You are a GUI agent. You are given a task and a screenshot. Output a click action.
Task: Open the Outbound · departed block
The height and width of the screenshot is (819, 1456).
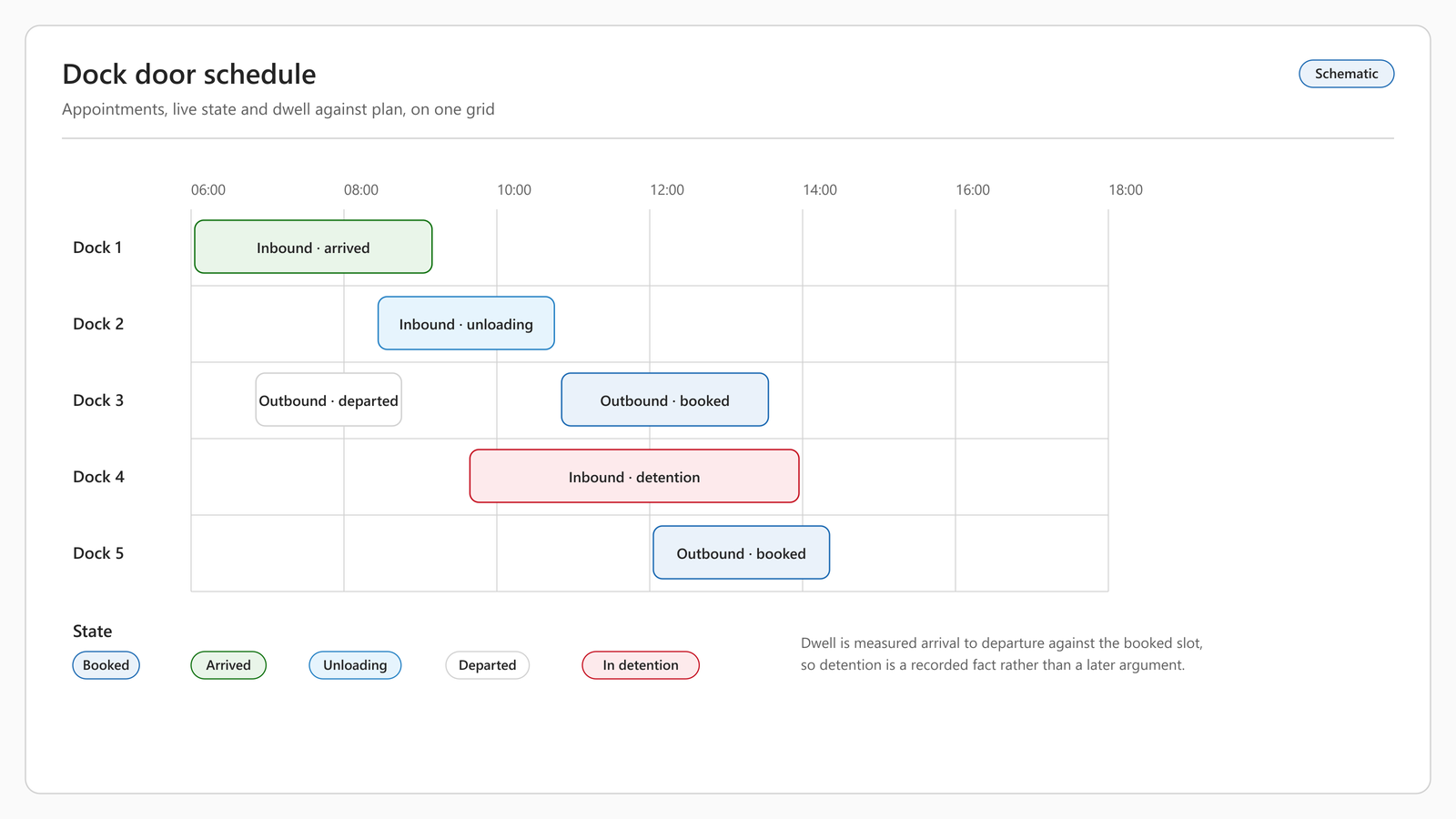(329, 399)
